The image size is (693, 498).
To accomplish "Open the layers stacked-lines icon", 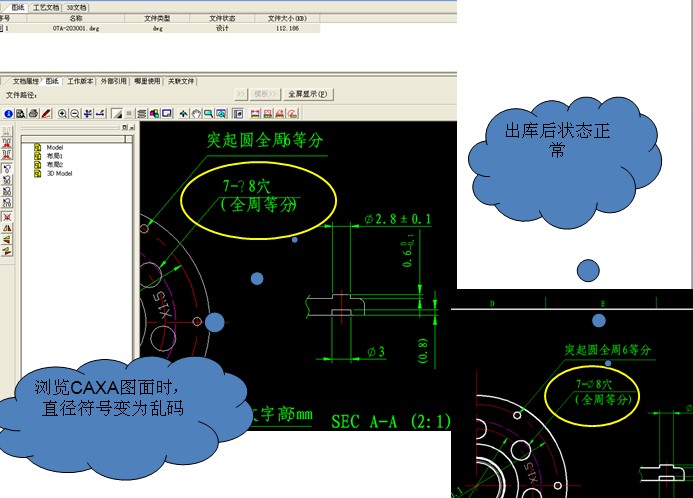I will (x=142, y=114).
